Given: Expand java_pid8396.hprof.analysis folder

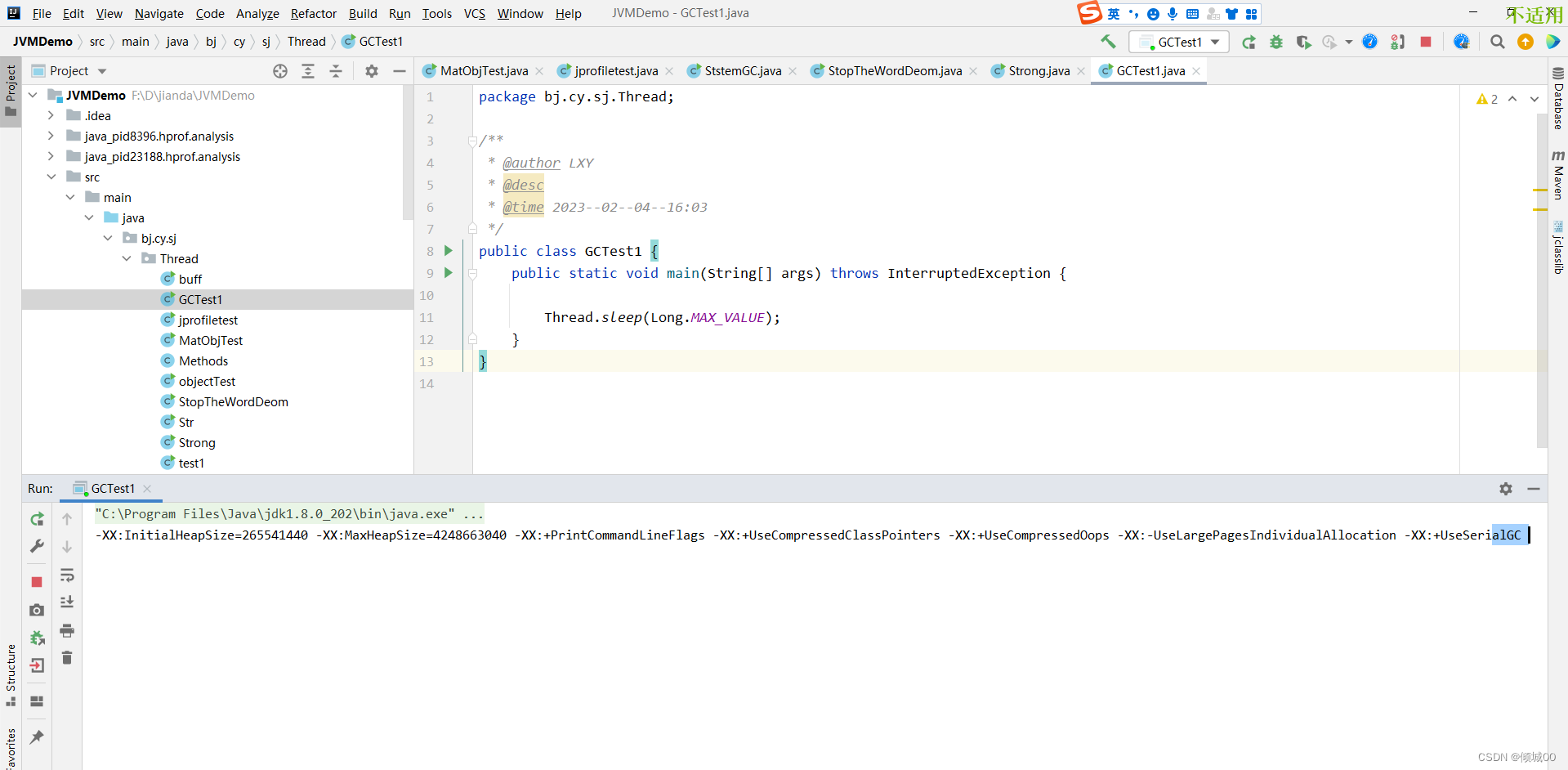Looking at the screenshot, I should coord(51,136).
